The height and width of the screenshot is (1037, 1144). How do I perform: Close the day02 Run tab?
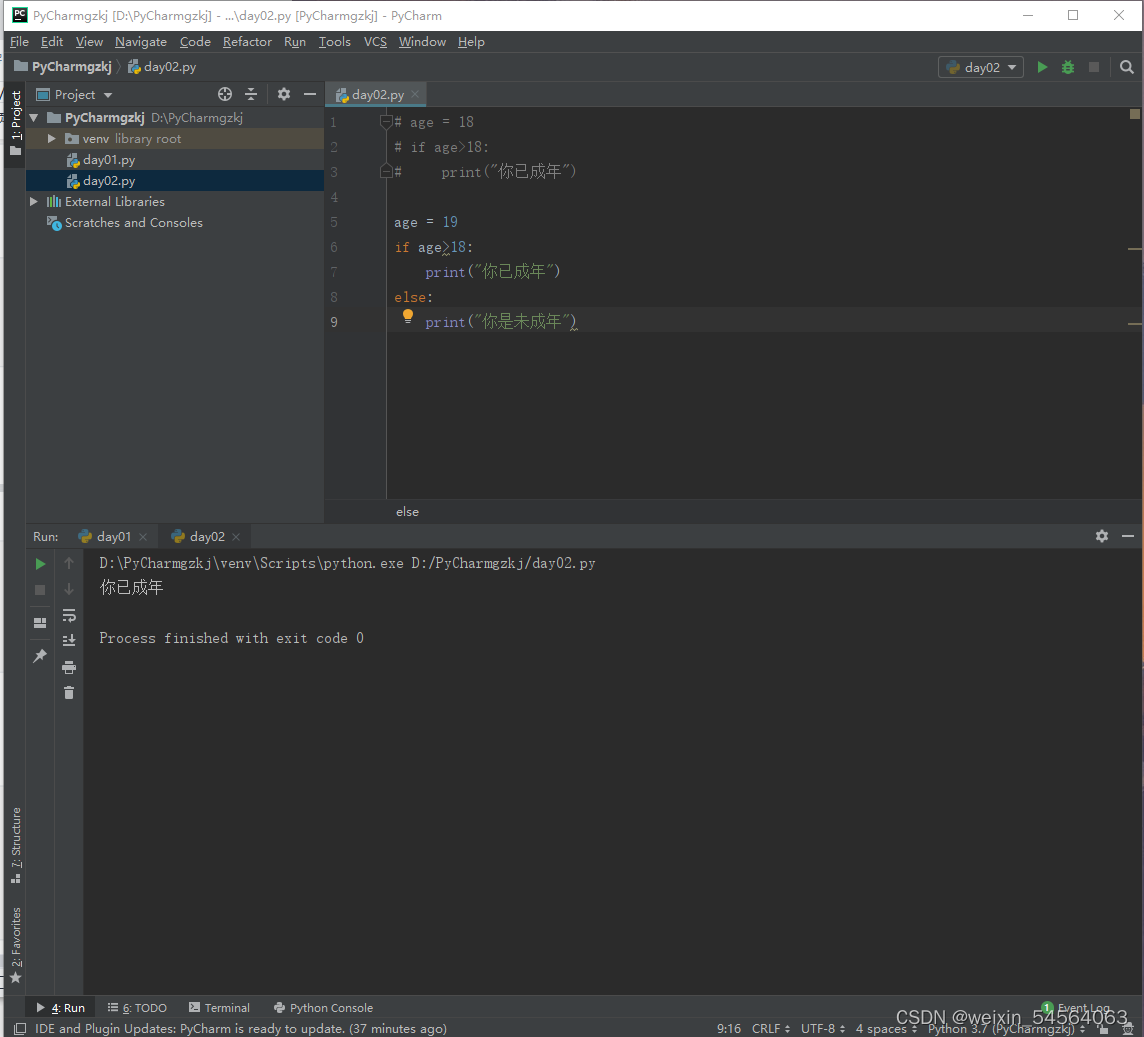[236, 537]
